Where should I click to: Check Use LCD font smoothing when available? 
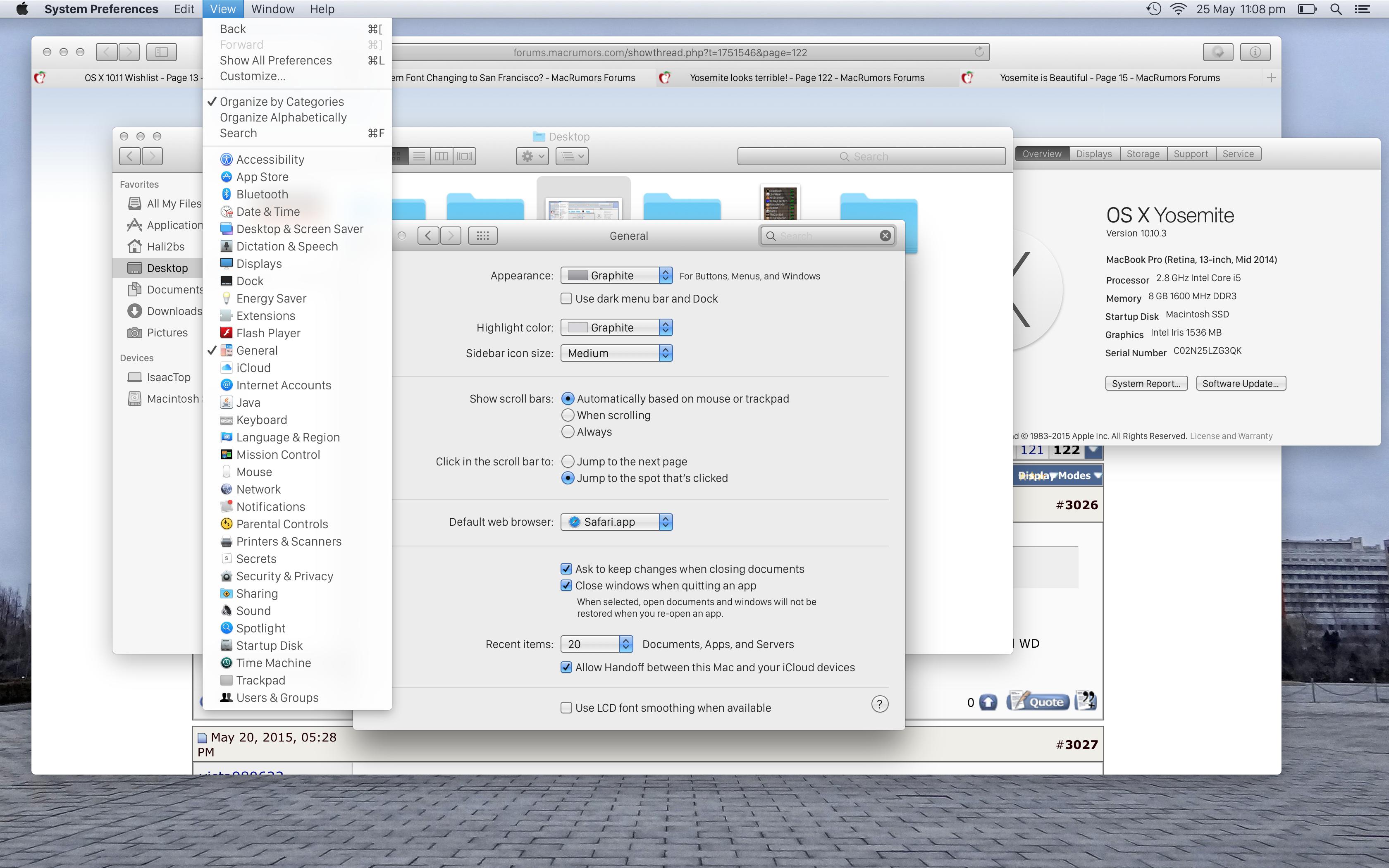[566, 708]
